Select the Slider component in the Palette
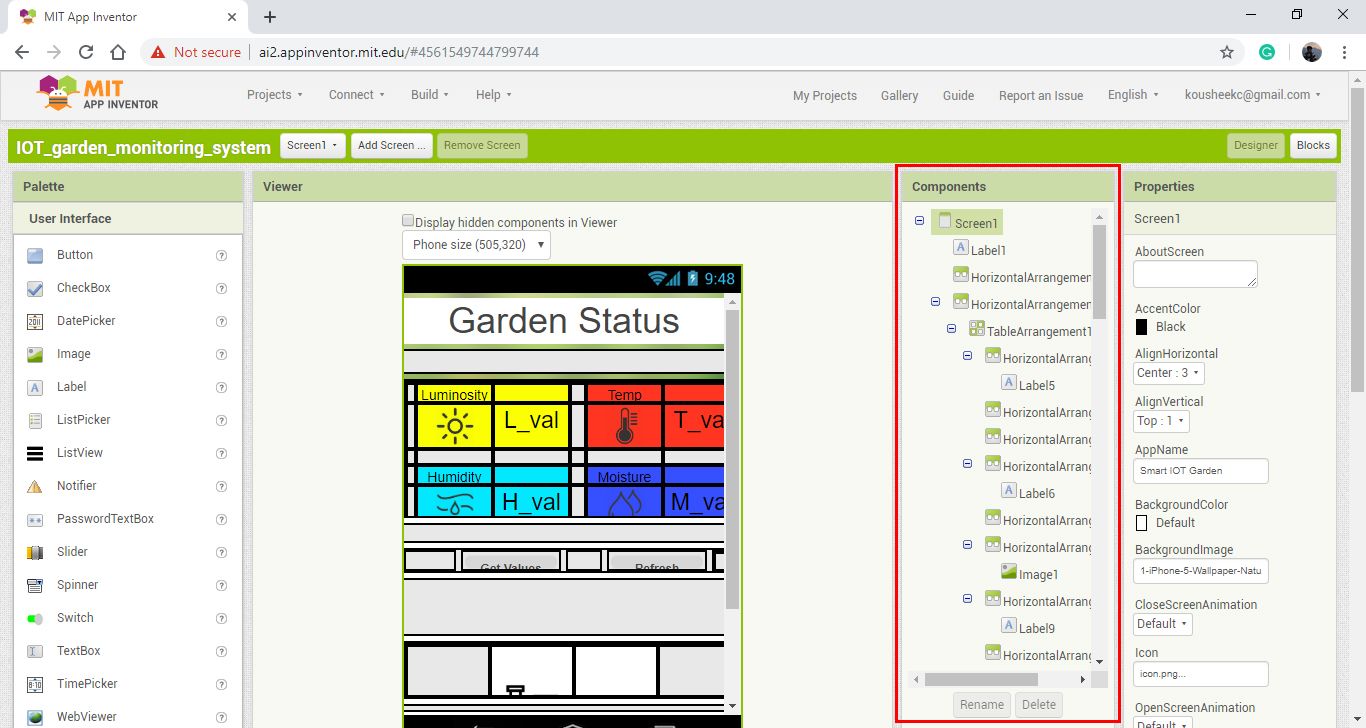Viewport: 1366px width, 728px height. pos(72,551)
